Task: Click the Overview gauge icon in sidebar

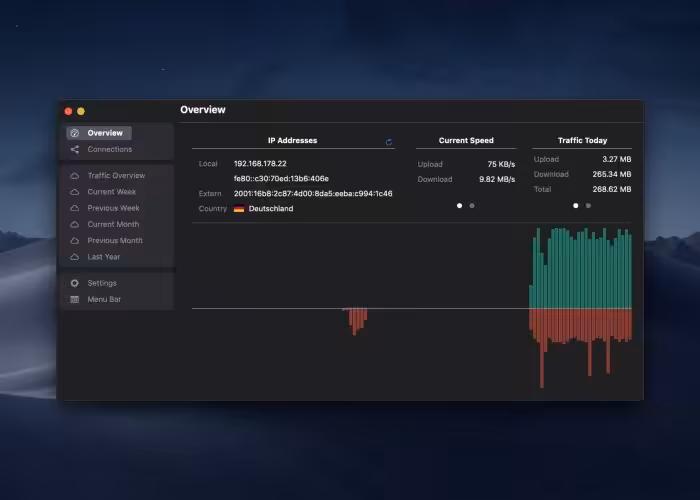Action: [75, 133]
